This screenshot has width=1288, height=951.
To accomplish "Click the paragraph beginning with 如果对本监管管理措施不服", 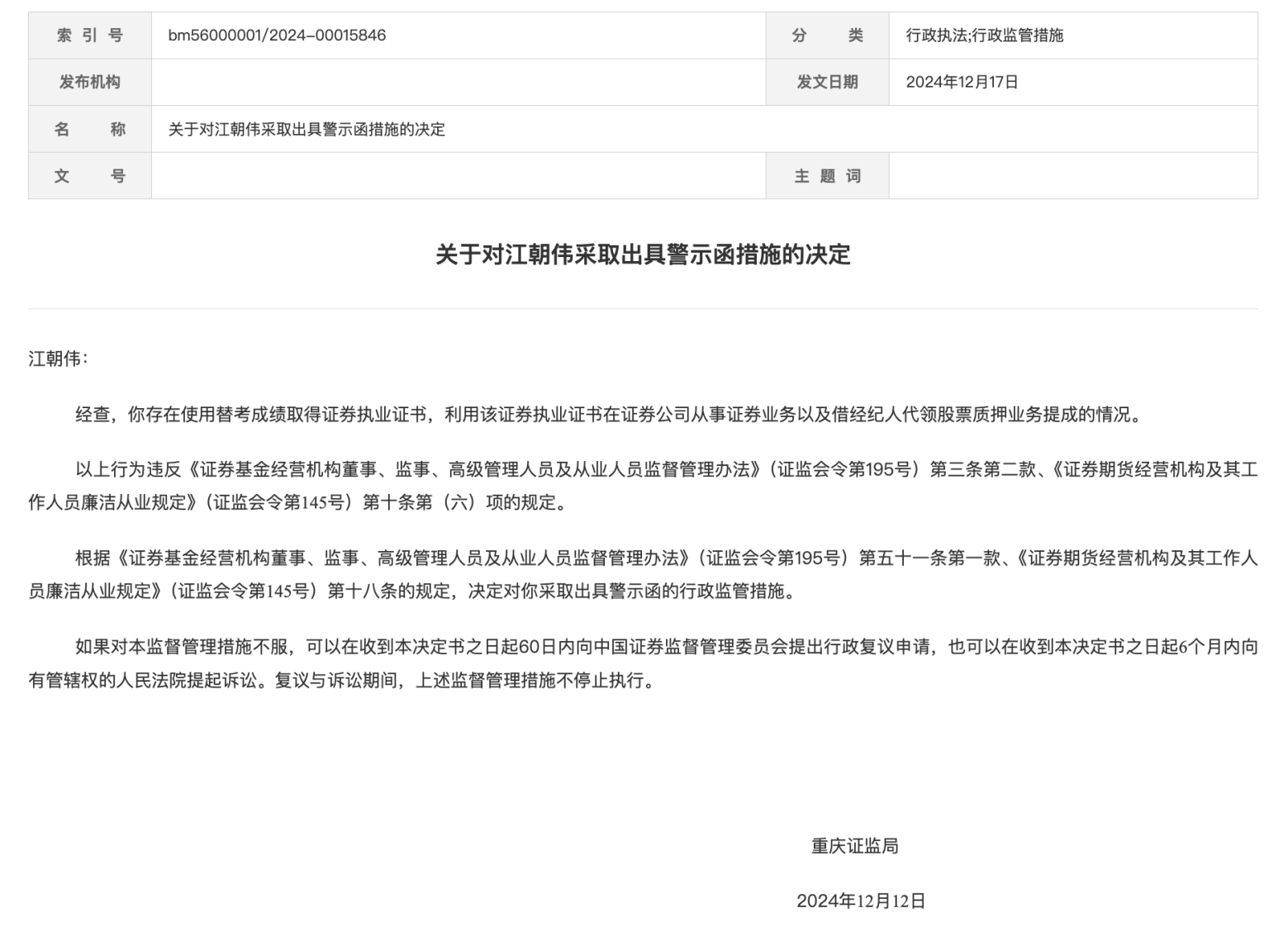I will coord(643,663).
